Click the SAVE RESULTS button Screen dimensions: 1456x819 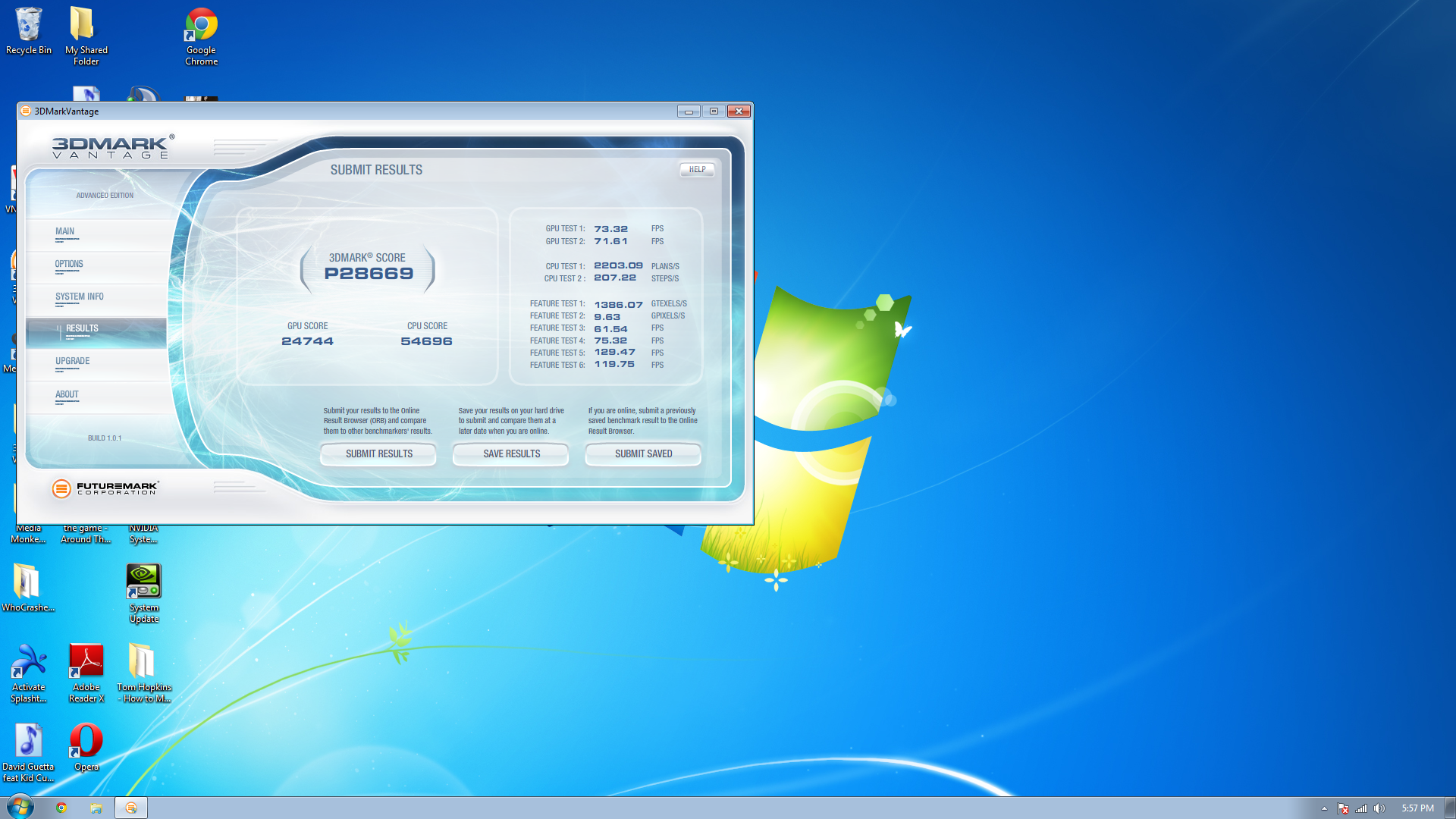pos(511,453)
